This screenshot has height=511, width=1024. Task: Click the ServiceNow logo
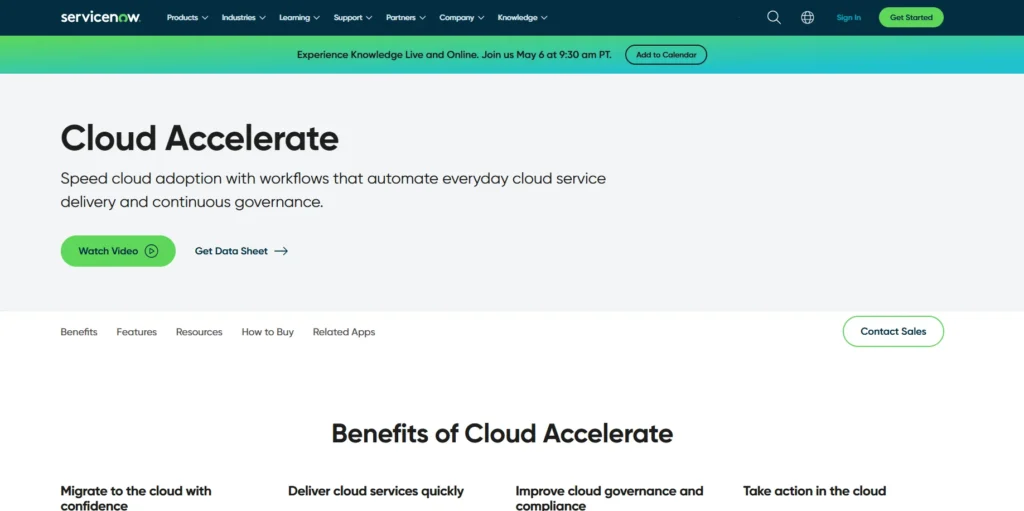tap(101, 17)
